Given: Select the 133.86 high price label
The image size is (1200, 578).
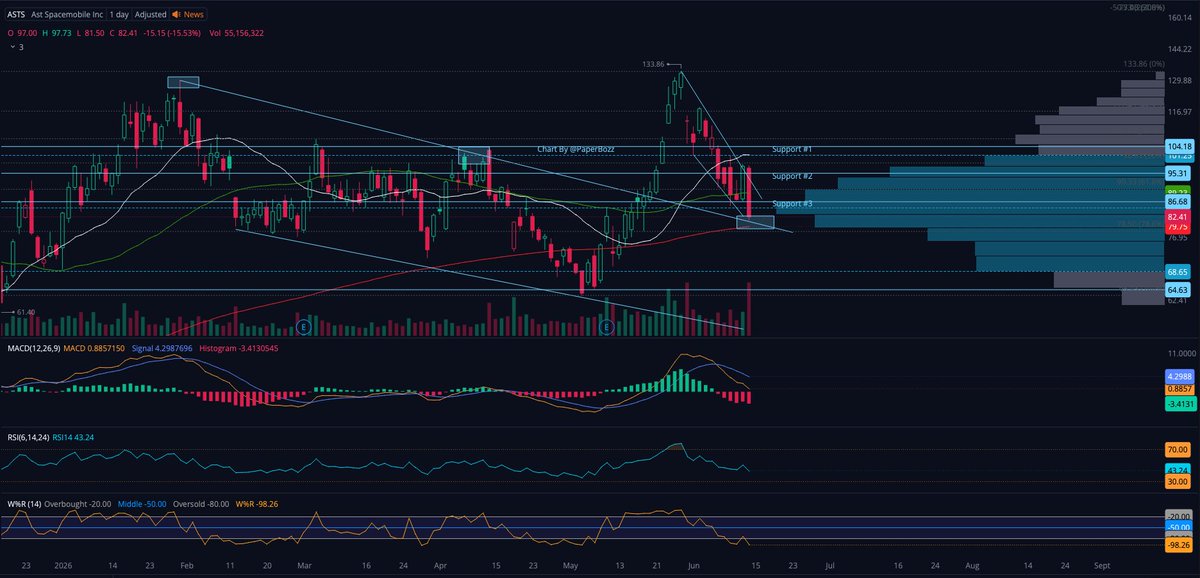Looking at the screenshot, I should point(654,63).
